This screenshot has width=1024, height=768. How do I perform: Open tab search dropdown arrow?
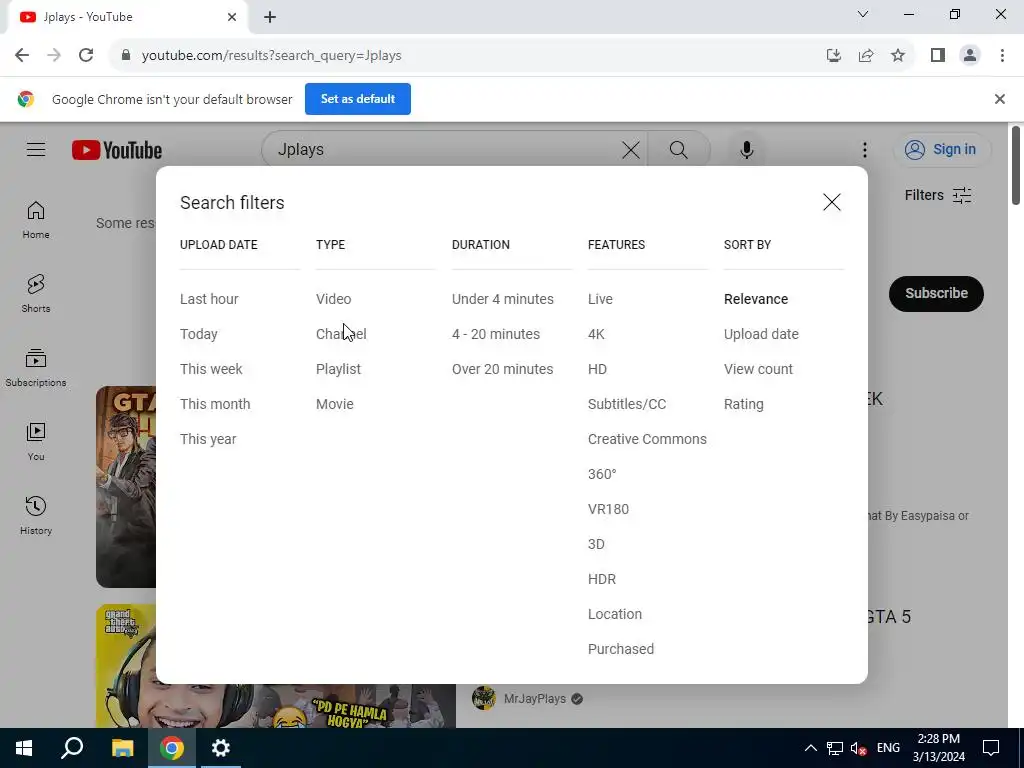pos(863,14)
